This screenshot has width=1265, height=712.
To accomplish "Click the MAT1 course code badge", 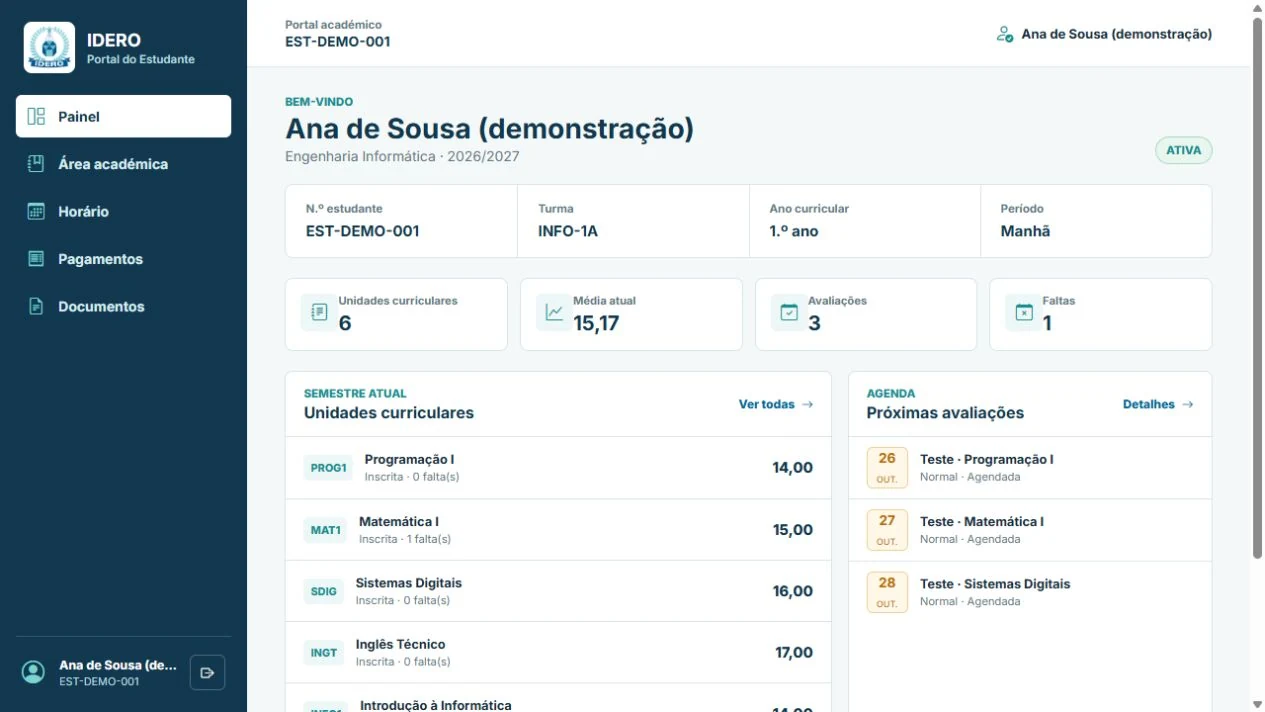I will [x=326, y=530].
